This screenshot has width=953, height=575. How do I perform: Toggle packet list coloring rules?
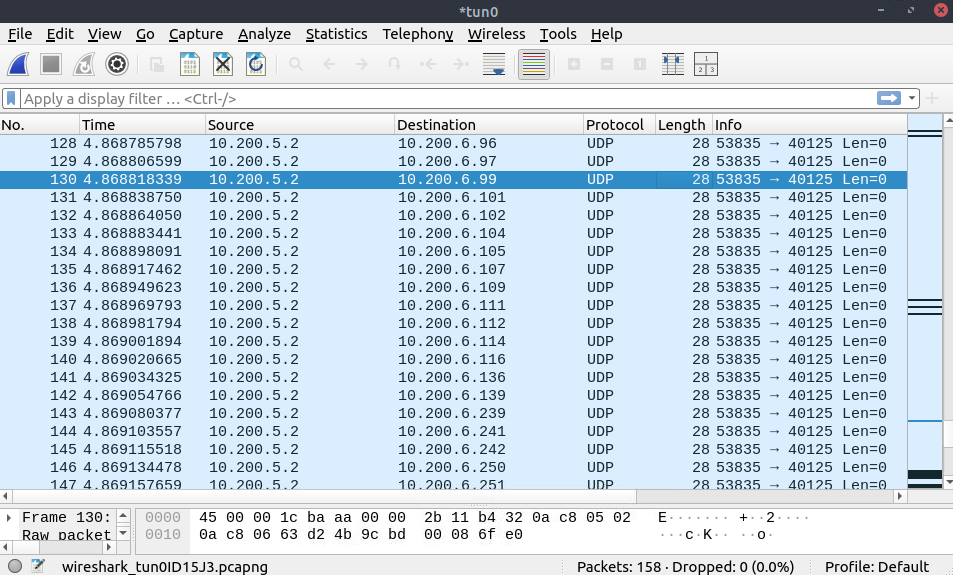click(x=534, y=64)
